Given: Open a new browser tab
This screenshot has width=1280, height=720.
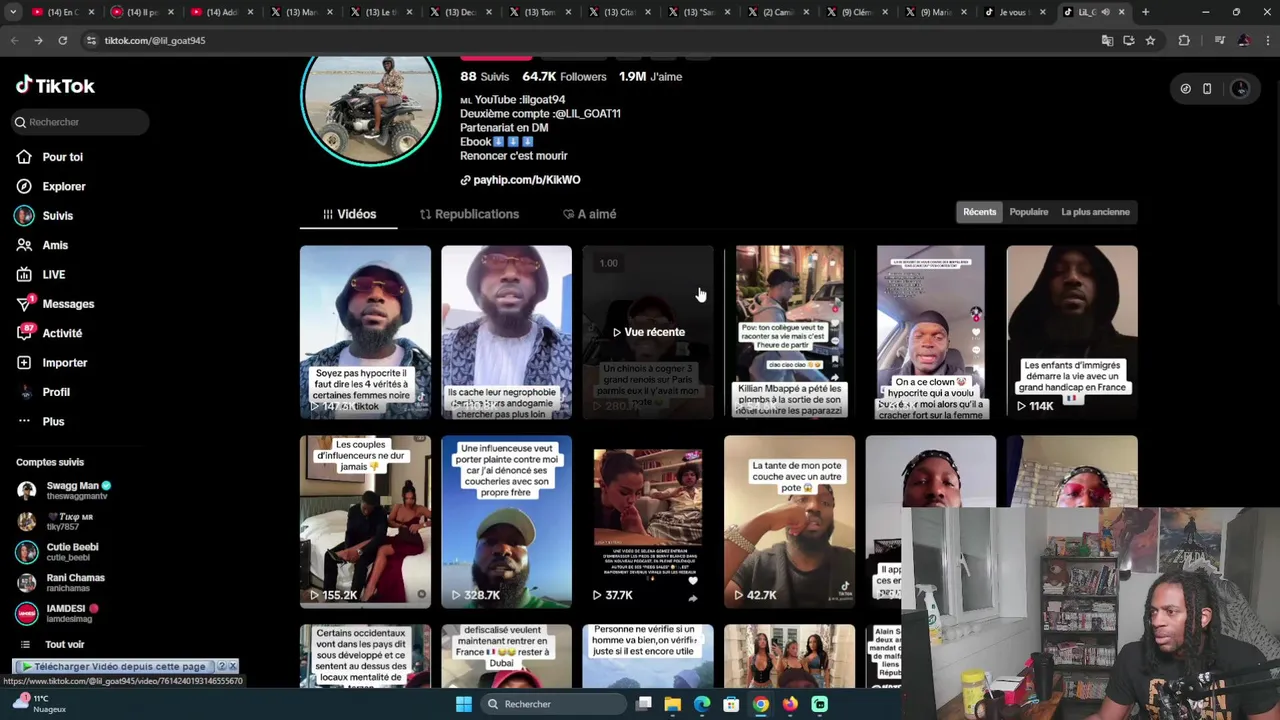Looking at the screenshot, I should [1145, 12].
